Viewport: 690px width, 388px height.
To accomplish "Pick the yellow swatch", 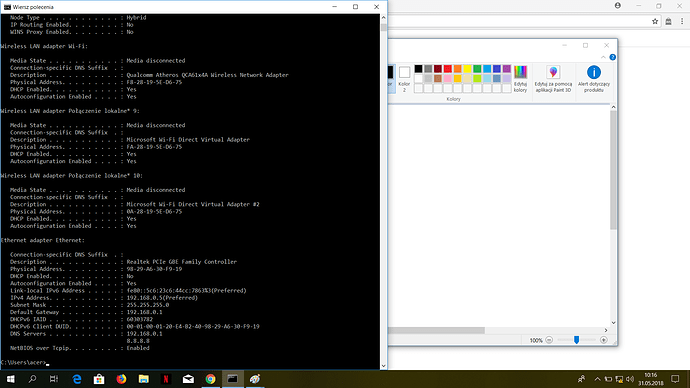I will point(467,69).
